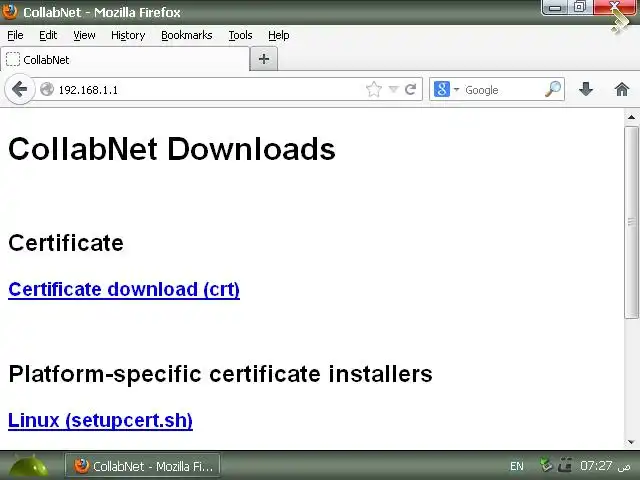This screenshot has width=640, height=480.
Task: Open the Android start button in taskbar
Action: pos(28,466)
